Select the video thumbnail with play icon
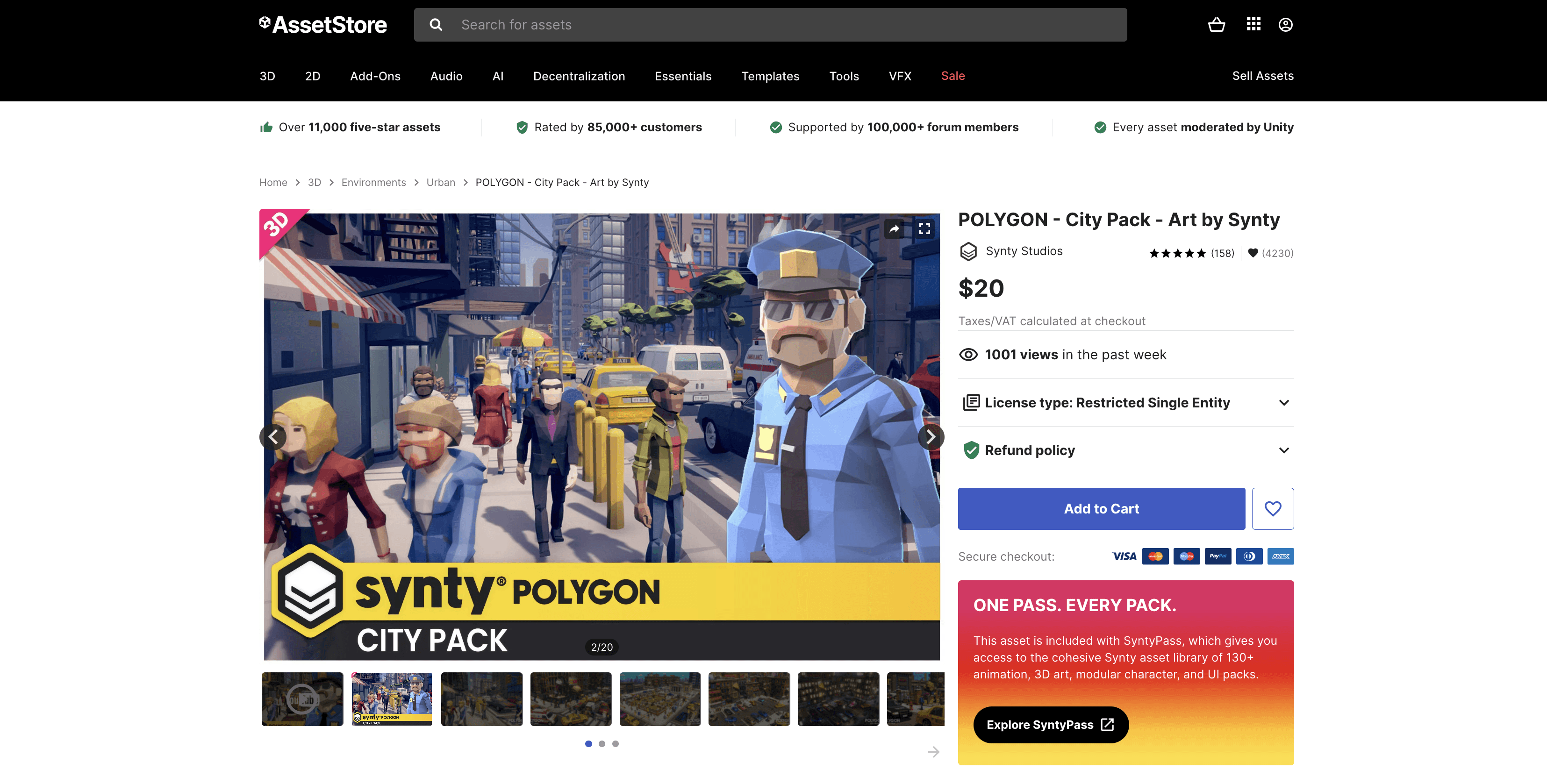The height and width of the screenshot is (784, 1547). tap(302, 699)
